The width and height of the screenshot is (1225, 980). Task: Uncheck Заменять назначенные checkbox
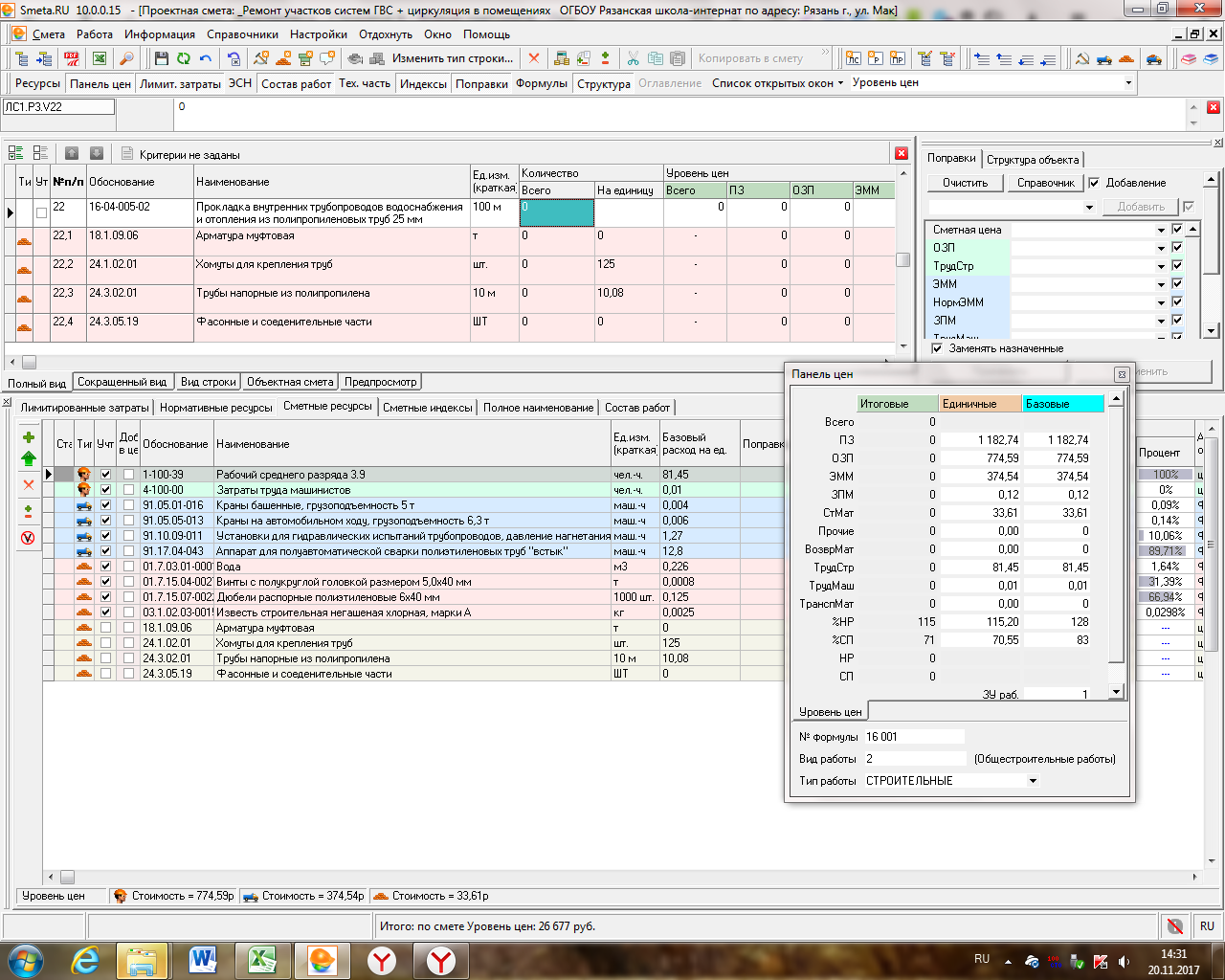click(937, 348)
